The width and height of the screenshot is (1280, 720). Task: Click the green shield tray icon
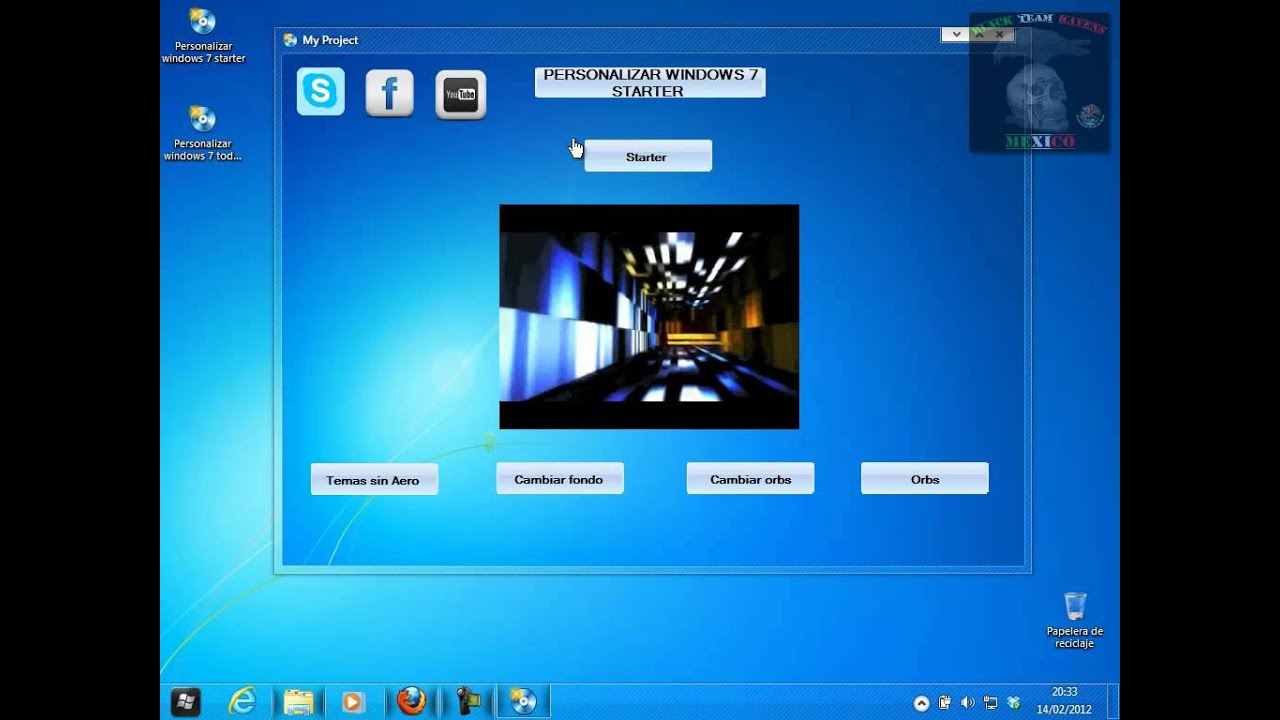pyautogui.click(x=1014, y=703)
